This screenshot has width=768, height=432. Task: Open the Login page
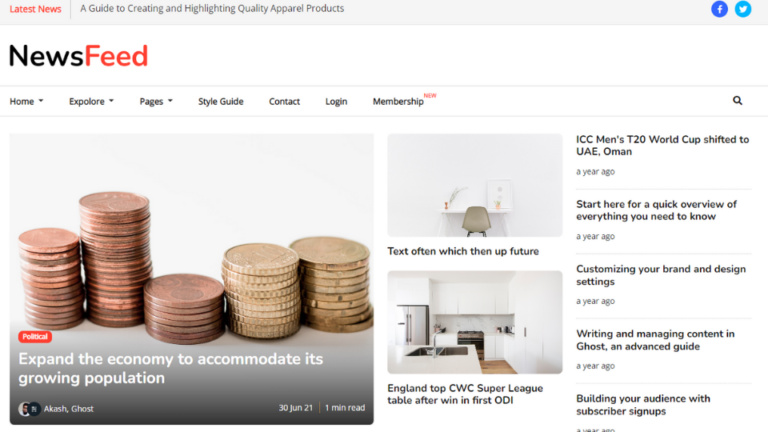tap(336, 101)
